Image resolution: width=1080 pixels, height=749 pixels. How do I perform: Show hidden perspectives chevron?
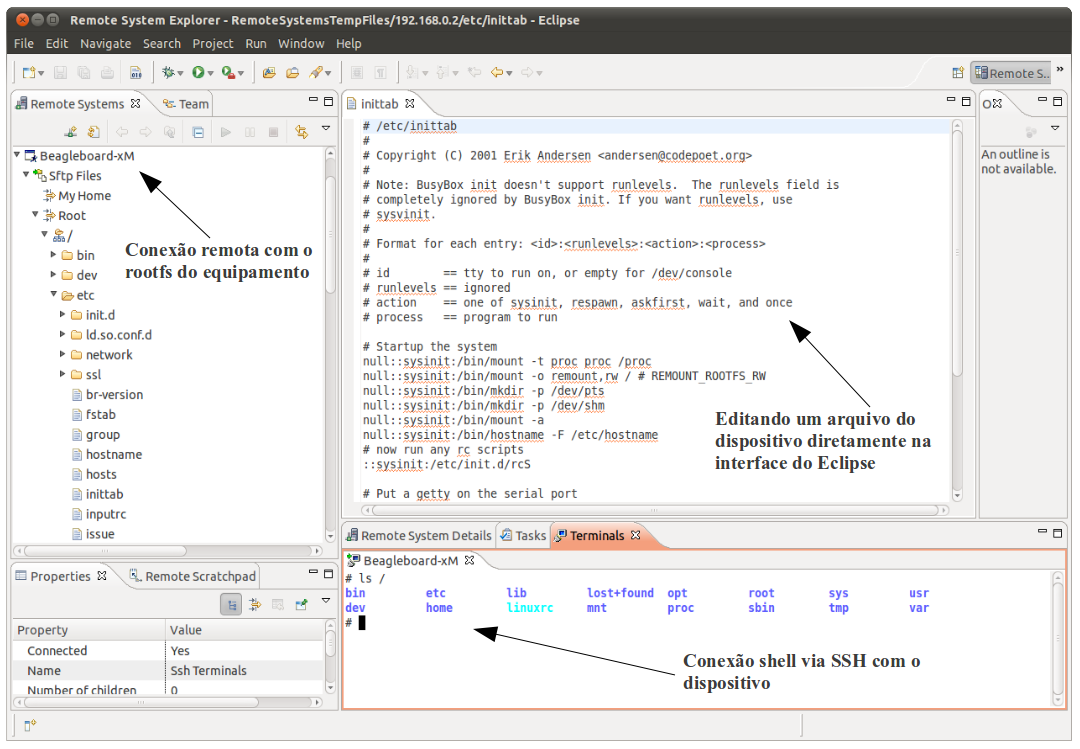point(1060,69)
